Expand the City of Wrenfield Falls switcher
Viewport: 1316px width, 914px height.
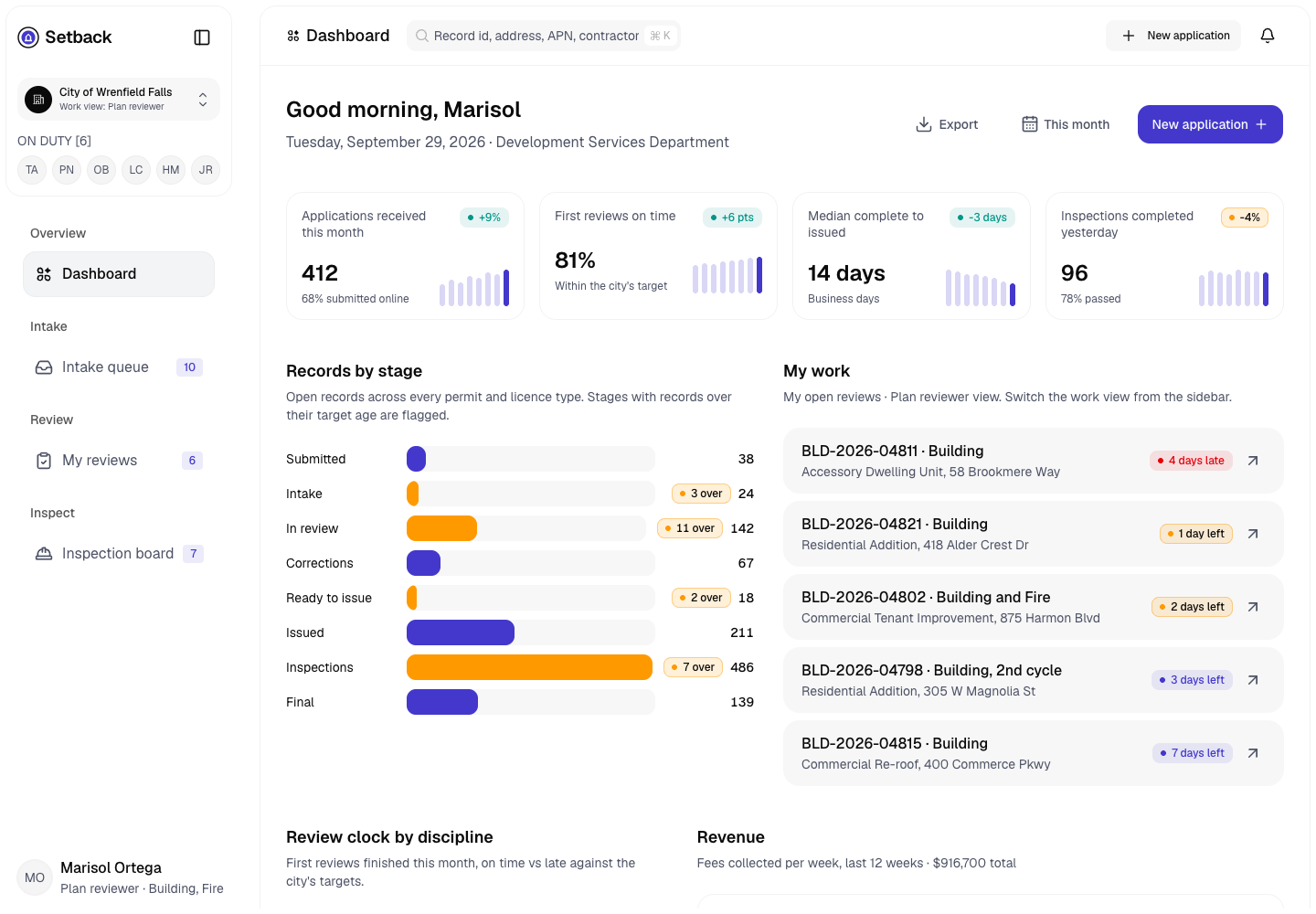(x=119, y=99)
